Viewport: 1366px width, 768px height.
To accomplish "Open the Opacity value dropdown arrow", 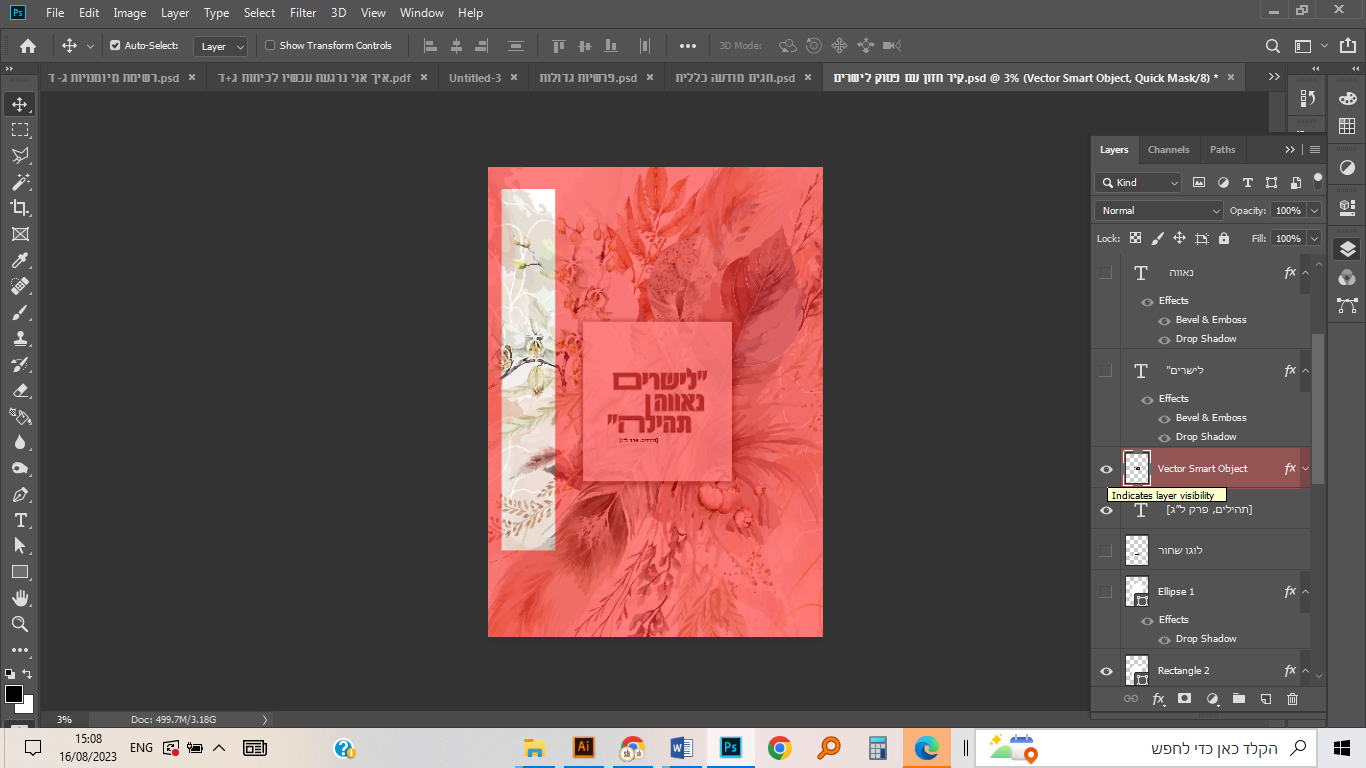I will (1314, 211).
